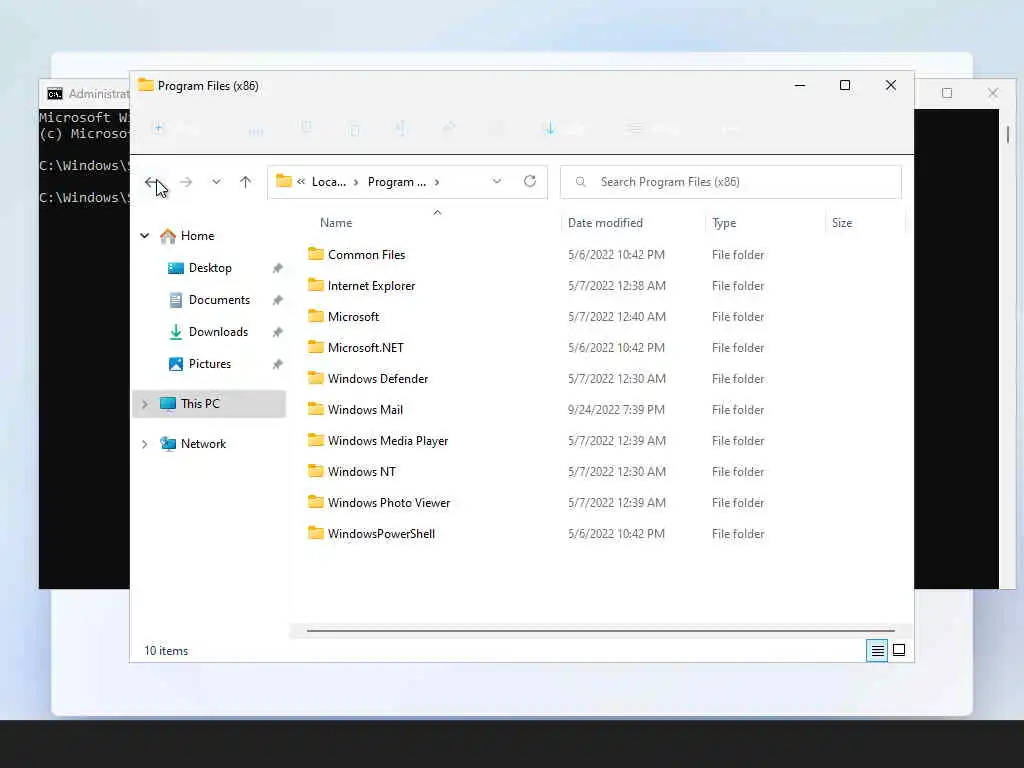This screenshot has height=768, width=1024.
Task: Focus the Search Program Files (x86) box
Action: click(731, 182)
